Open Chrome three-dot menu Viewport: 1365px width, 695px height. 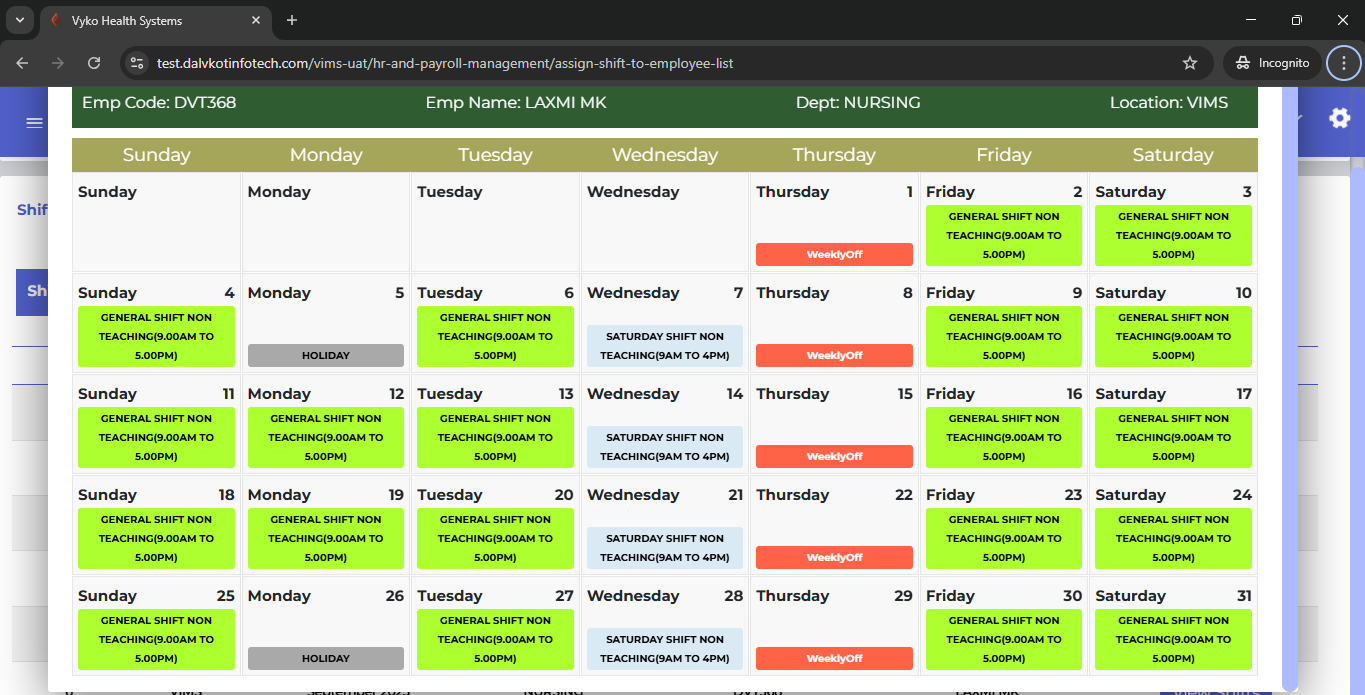(x=1343, y=63)
